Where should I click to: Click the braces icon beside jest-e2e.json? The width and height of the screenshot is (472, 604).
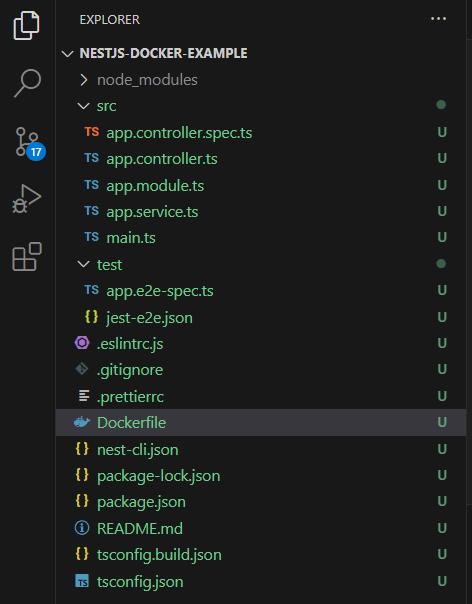[x=91, y=317]
